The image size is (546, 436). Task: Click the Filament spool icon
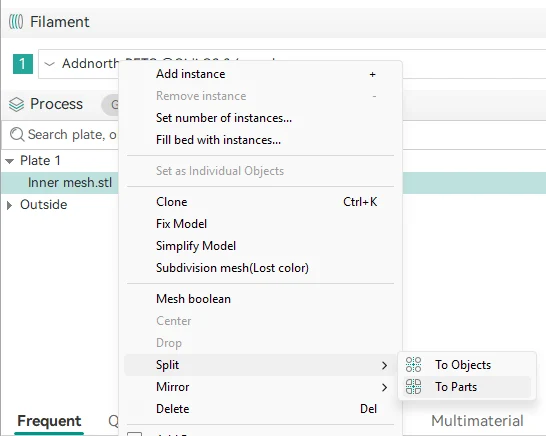tap(16, 22)
